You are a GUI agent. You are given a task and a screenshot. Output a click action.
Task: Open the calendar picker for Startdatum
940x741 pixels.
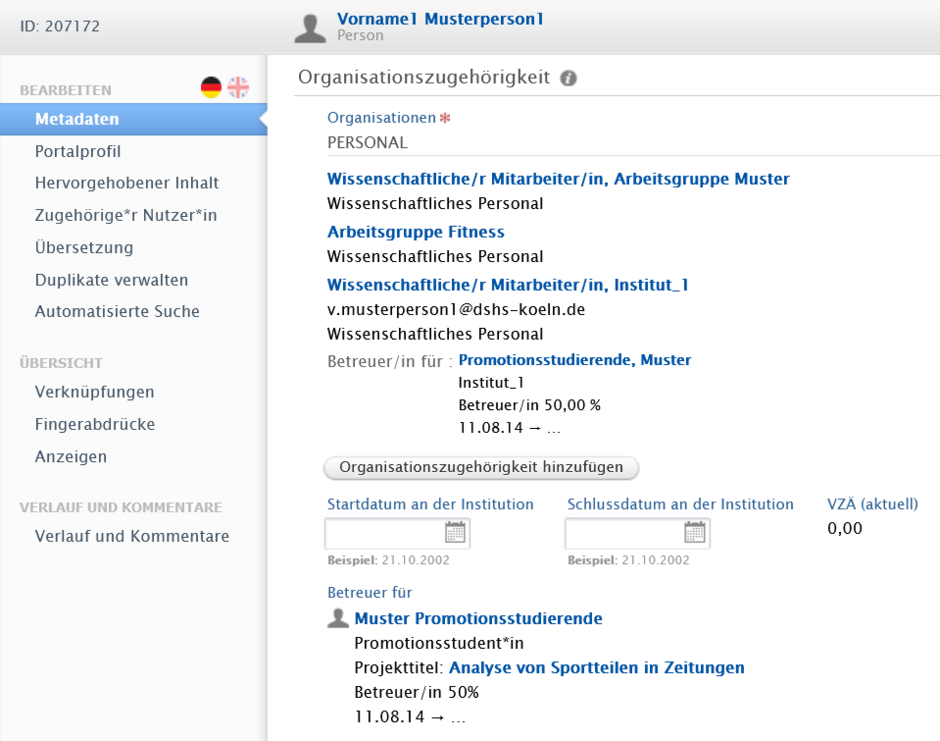pos(455,532)
